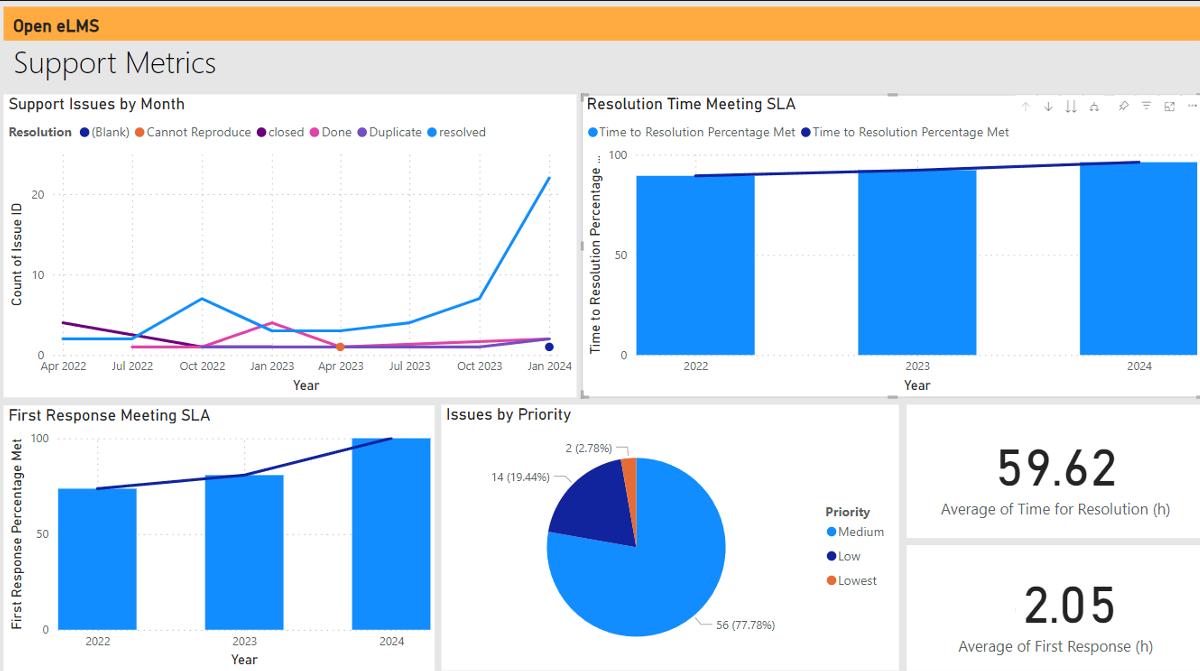This screenshot has width=1200, height=671.
Task: Click Apr 2022 axis label
Action: point(63,366)
